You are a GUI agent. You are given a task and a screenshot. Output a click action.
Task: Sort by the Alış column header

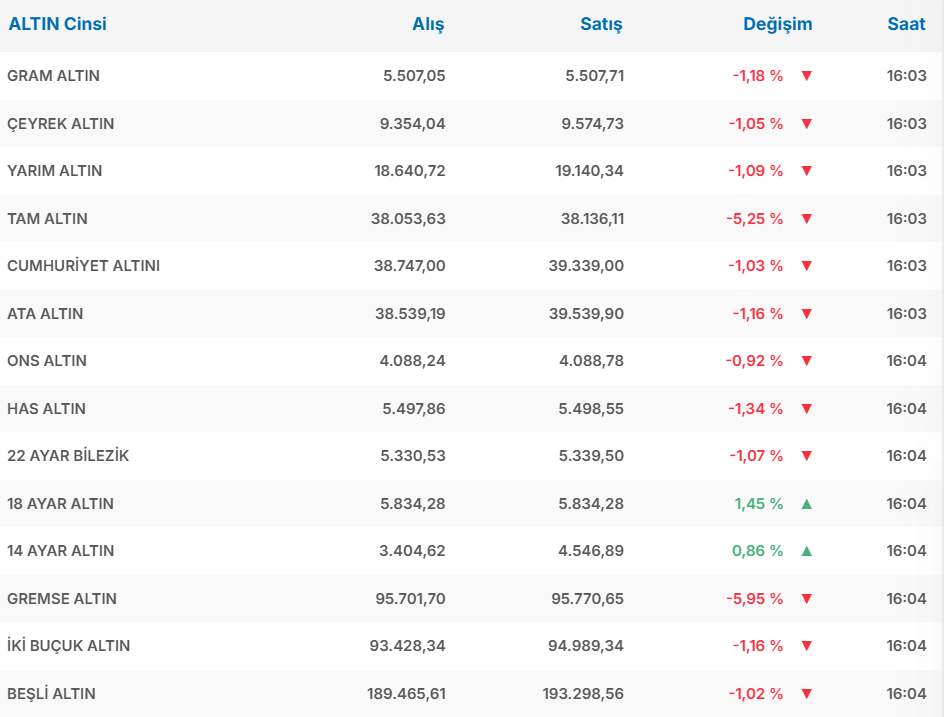coord(428,24)
